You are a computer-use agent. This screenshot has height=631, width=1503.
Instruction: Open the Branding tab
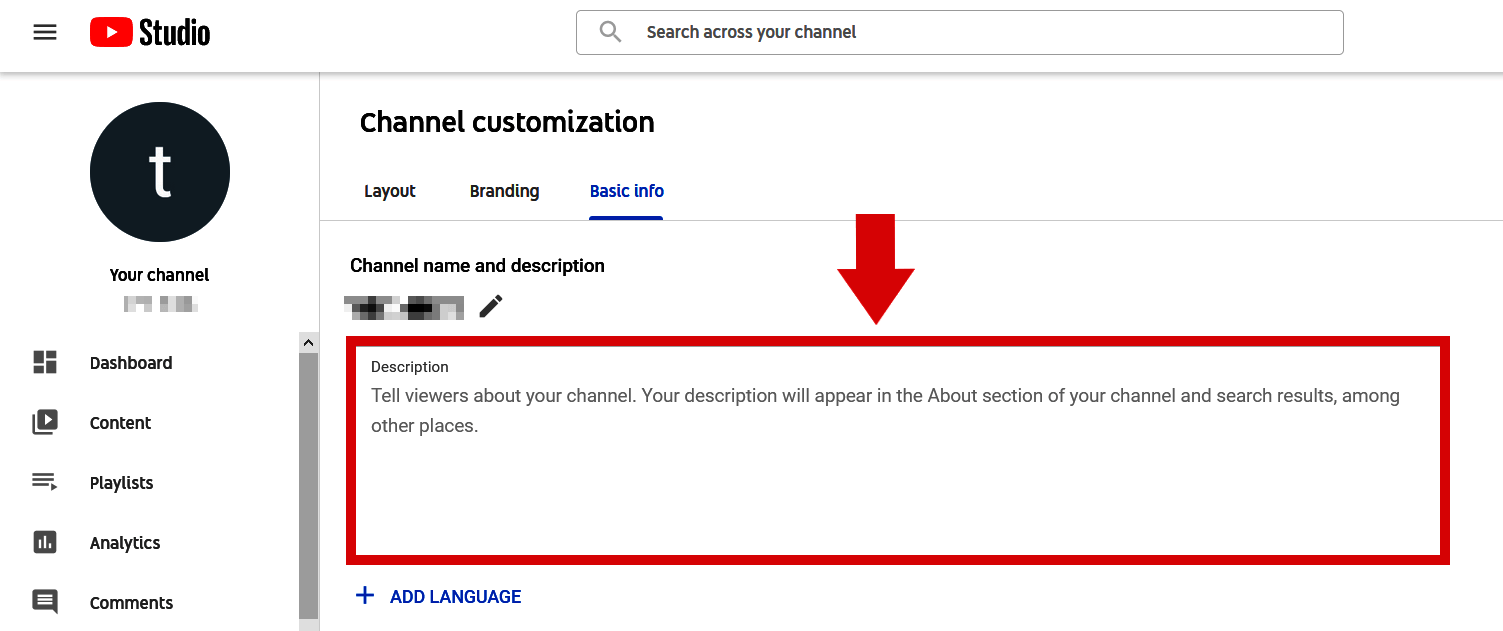[504, 191]
